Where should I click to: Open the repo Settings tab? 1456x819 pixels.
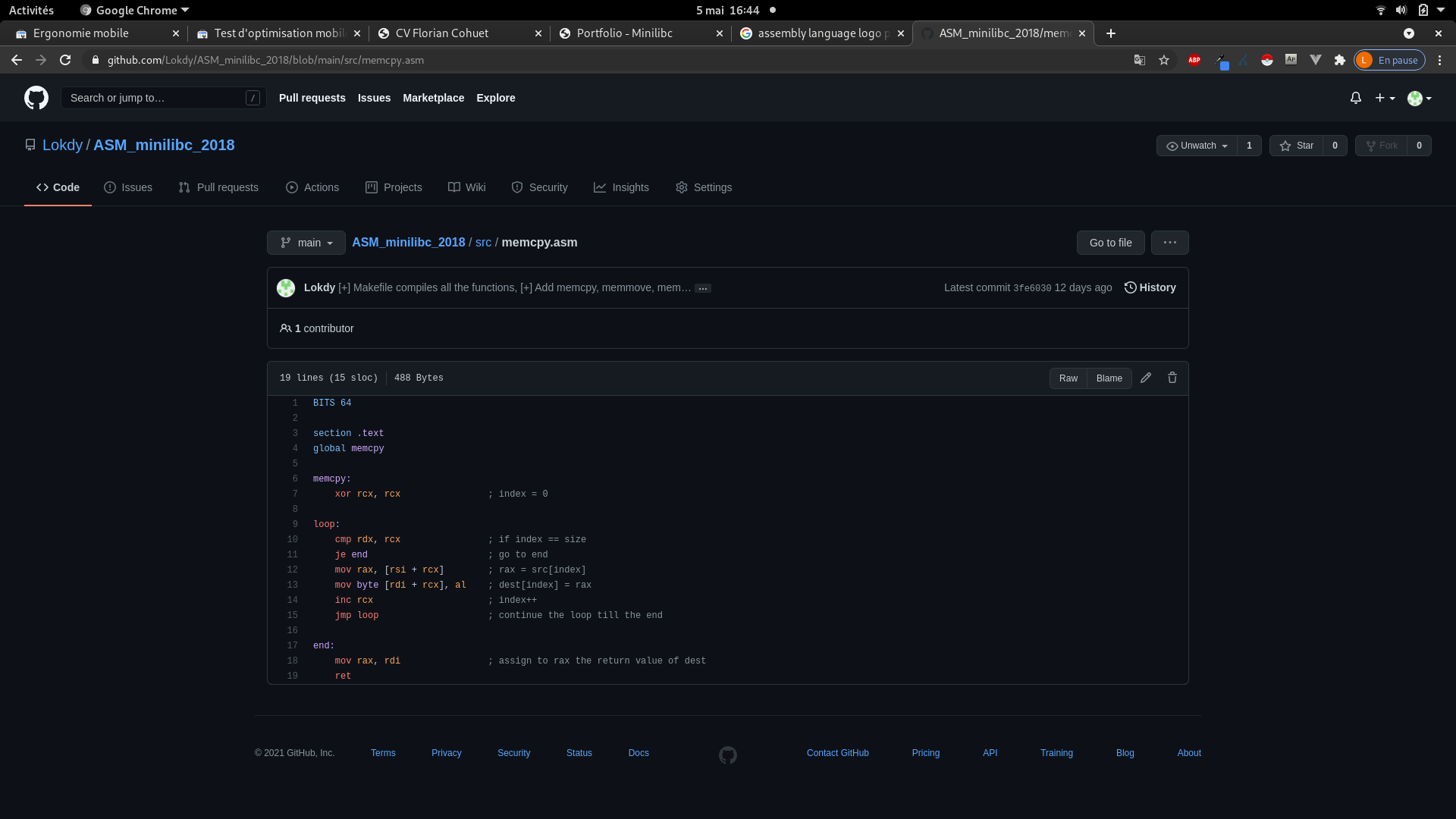click(704, 187)
